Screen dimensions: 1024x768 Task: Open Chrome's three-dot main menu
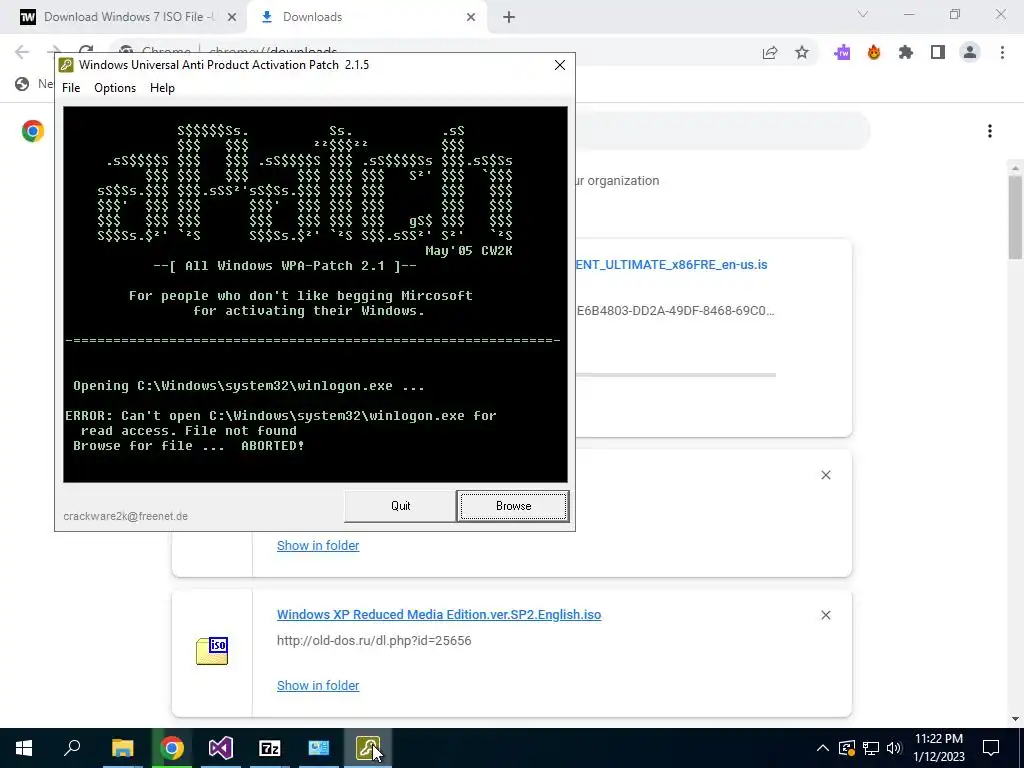tap(1002, 53)
